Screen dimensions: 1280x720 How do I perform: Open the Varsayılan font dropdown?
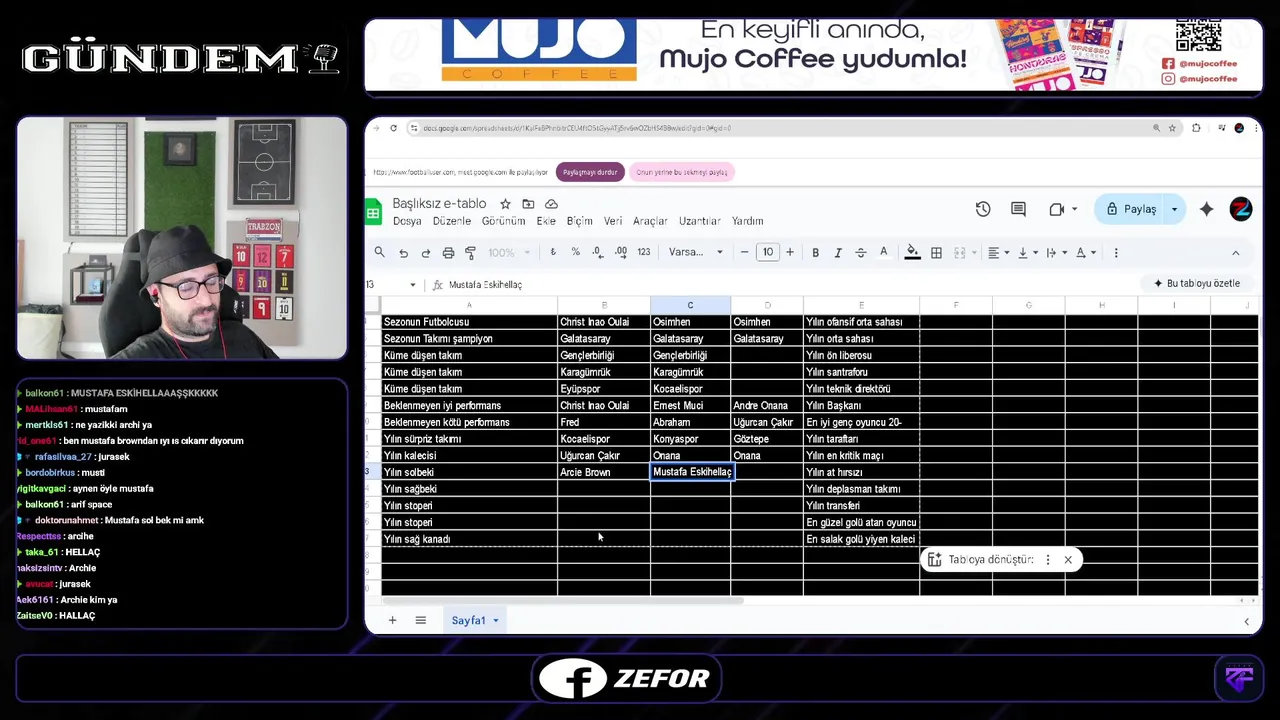(x=696, y=253)
